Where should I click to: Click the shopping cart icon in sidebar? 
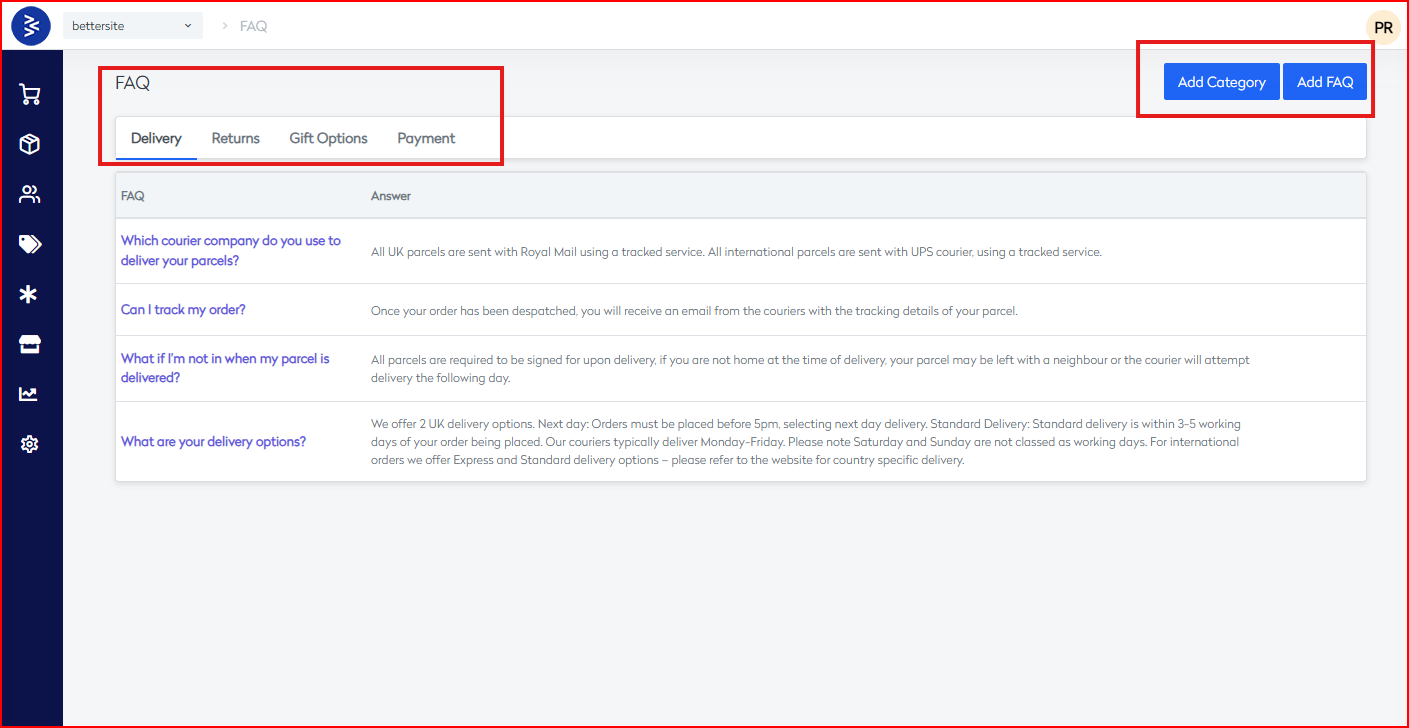point(30,95)
